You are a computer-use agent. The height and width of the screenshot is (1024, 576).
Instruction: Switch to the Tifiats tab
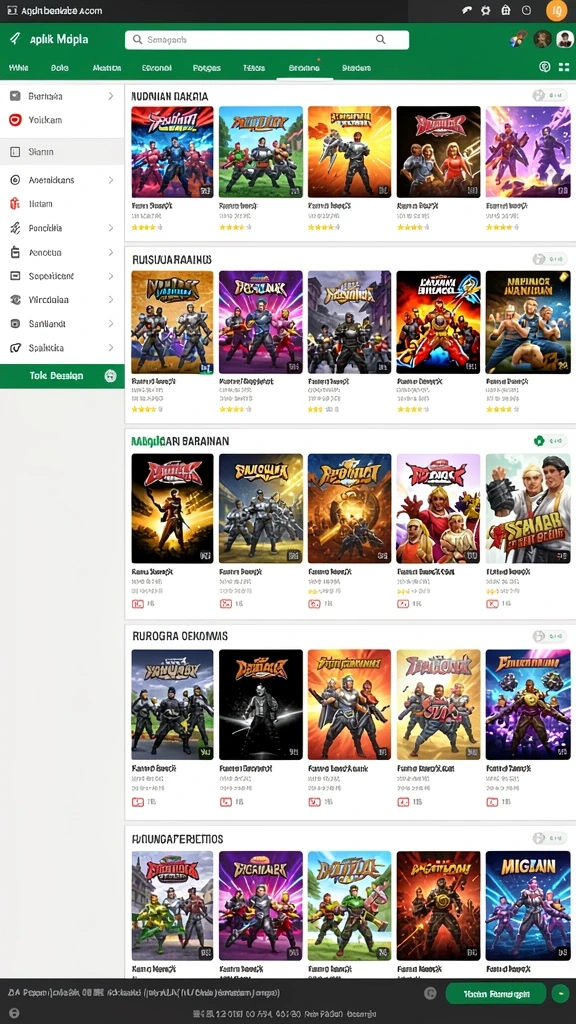(x=254, y=67)
